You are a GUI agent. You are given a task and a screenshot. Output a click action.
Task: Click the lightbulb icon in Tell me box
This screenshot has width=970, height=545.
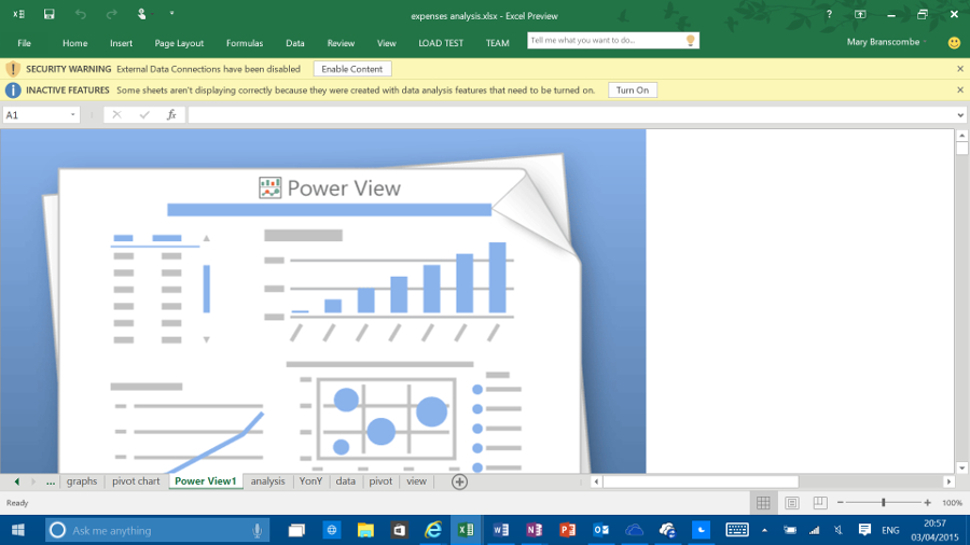[690, 40]
